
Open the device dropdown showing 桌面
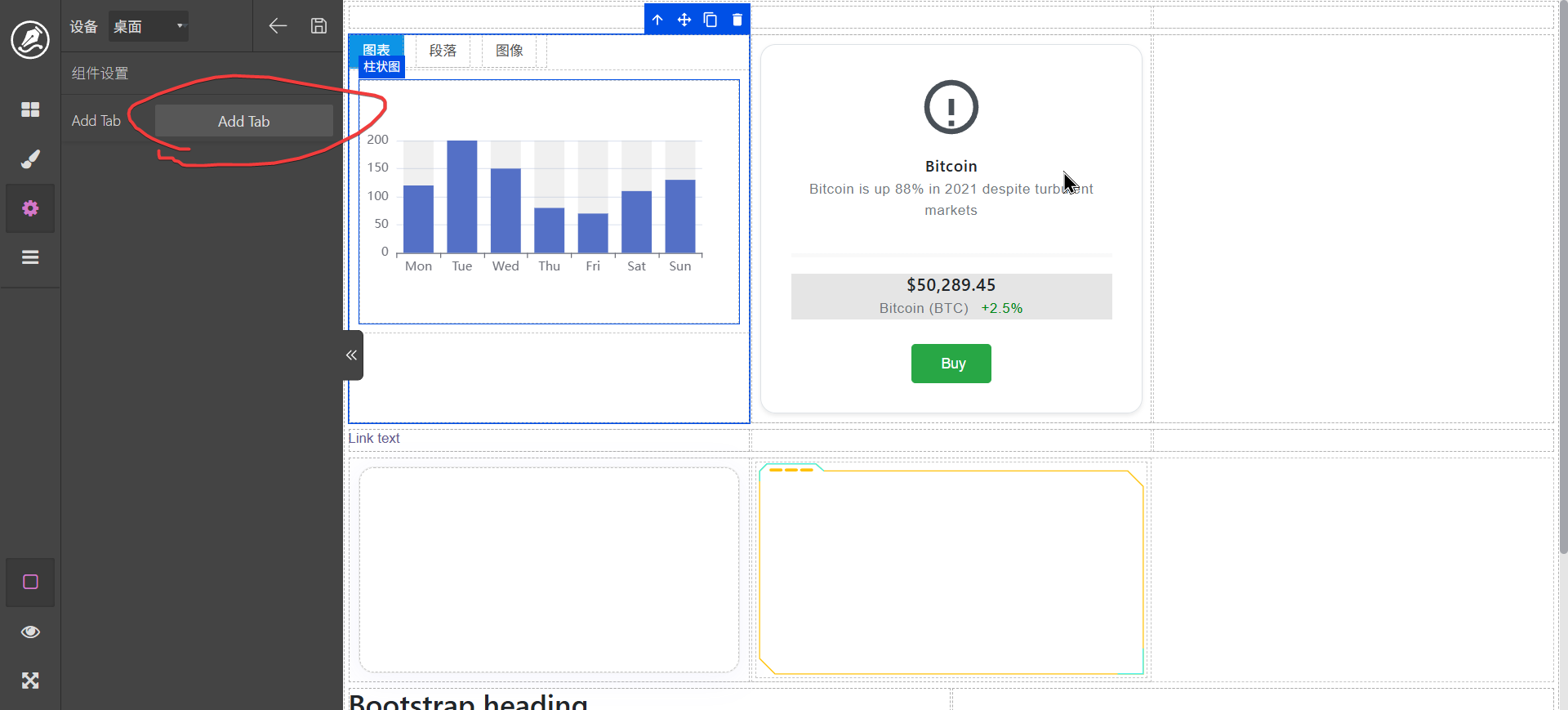coord(149,26)
